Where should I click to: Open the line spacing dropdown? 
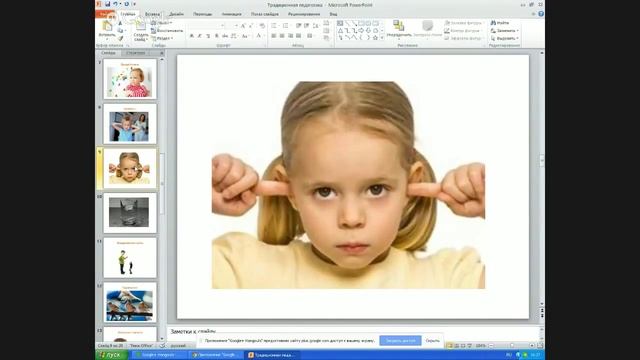click(316, 26)
